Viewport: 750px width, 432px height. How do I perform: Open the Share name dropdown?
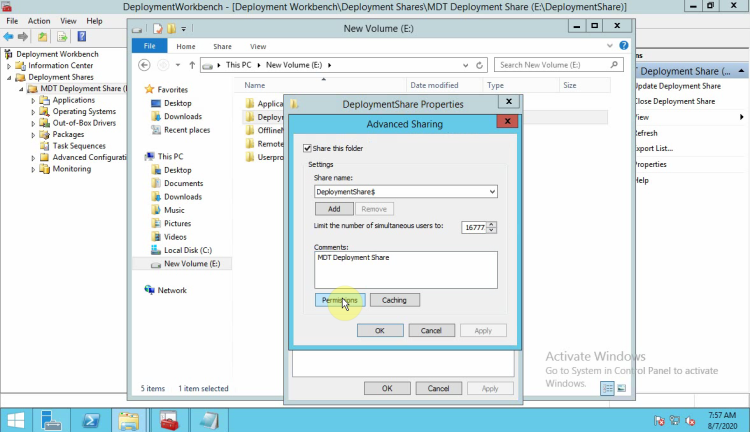[492, 191]
